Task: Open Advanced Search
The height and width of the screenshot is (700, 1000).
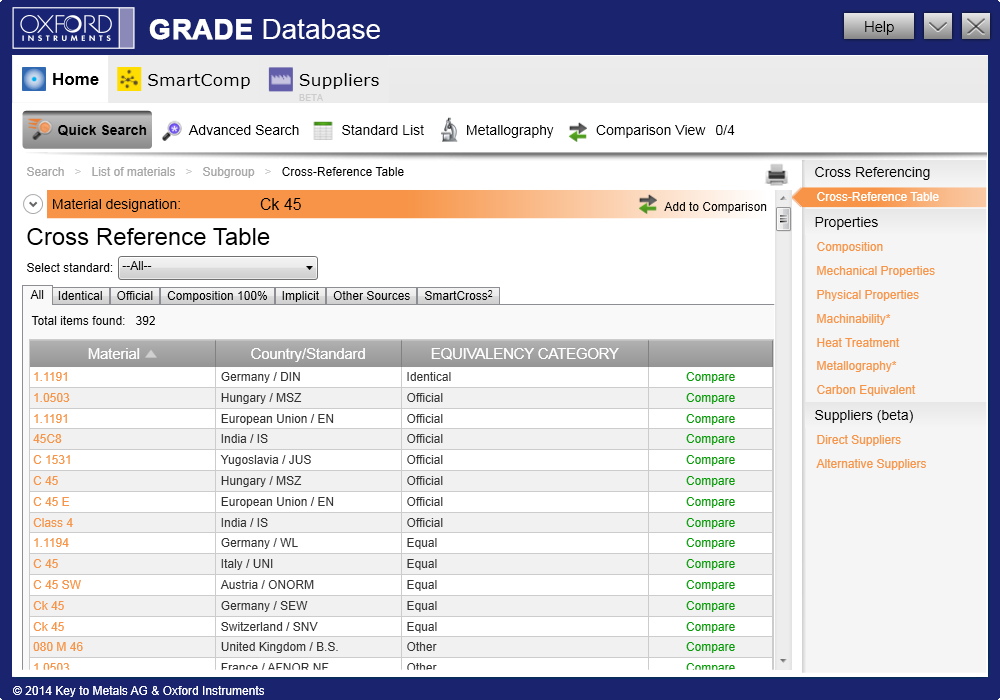Action: click(231, 130)
